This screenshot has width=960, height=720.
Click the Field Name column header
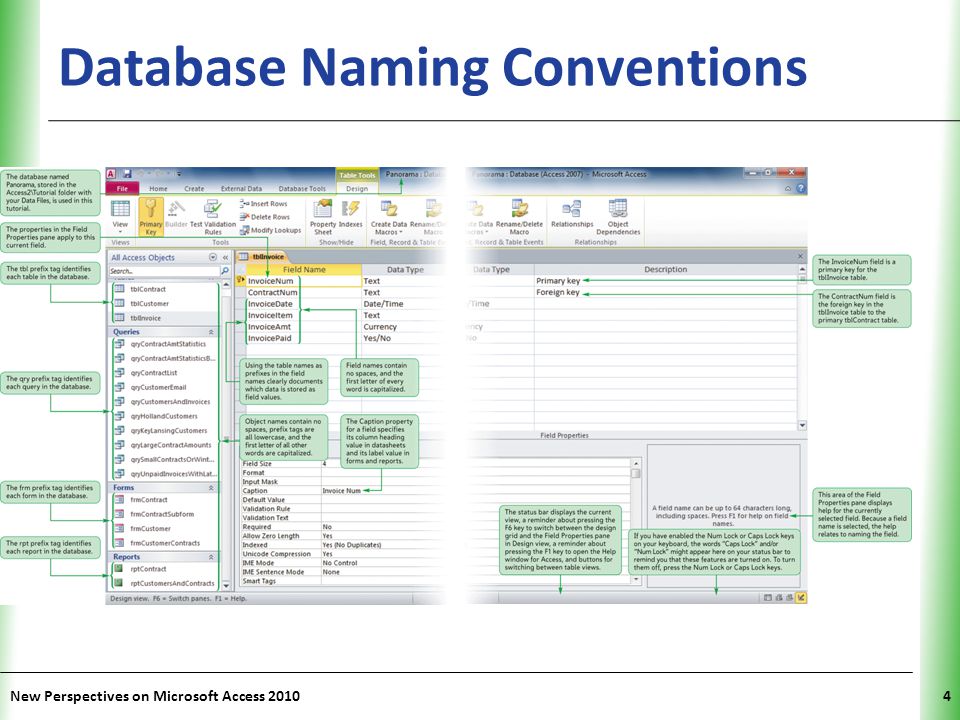[304, 269]
